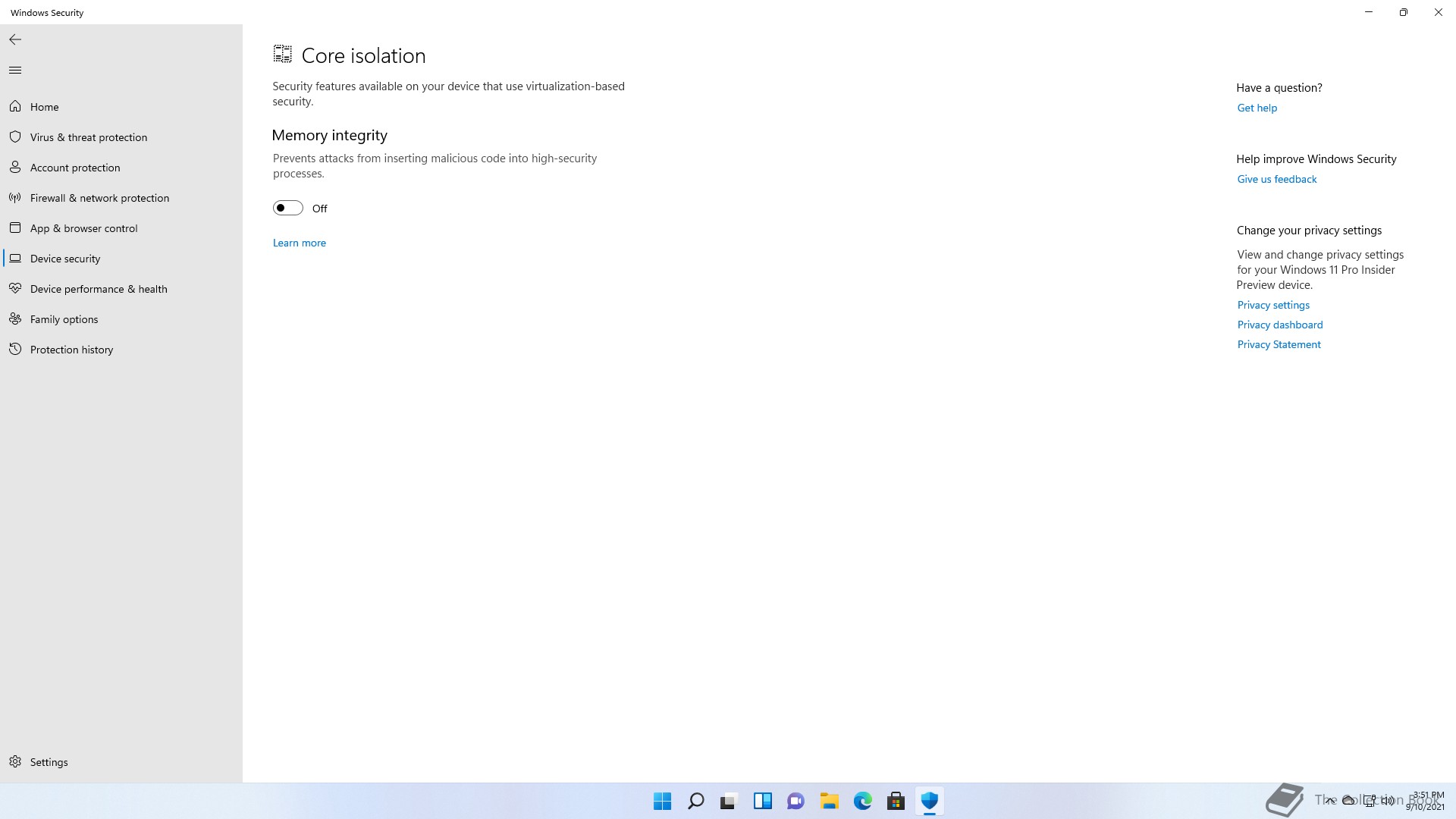Click the Protection history clock icon

(x=15, y=349)
